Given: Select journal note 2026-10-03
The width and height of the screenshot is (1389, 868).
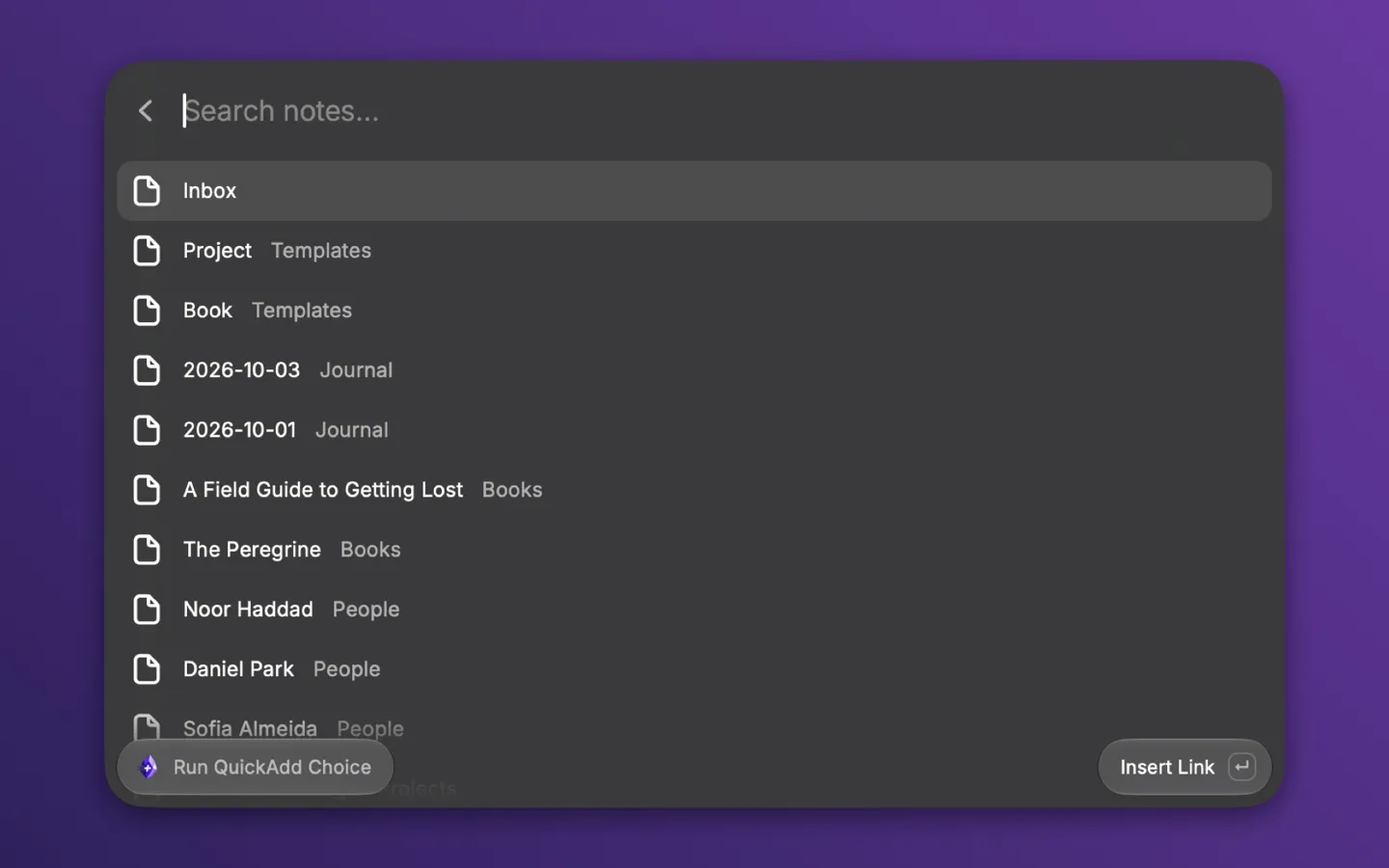Looking at the screenshot, I should (694, 370).
